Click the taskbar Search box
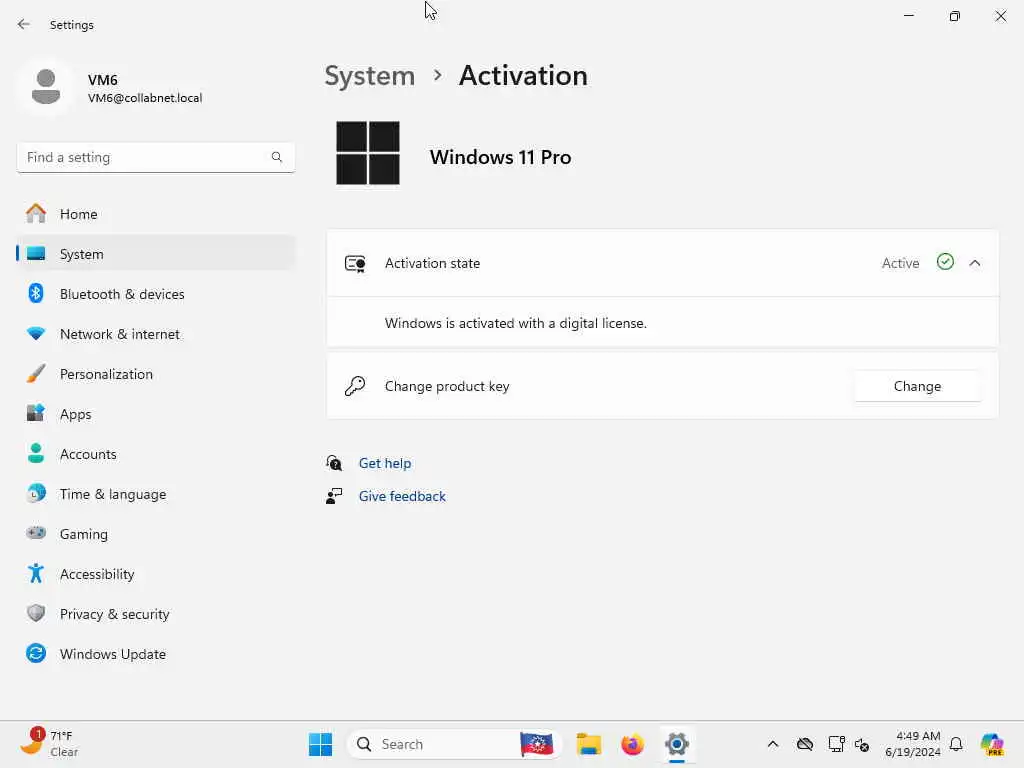Screen dimensions: 1024x768 (455, 744)
